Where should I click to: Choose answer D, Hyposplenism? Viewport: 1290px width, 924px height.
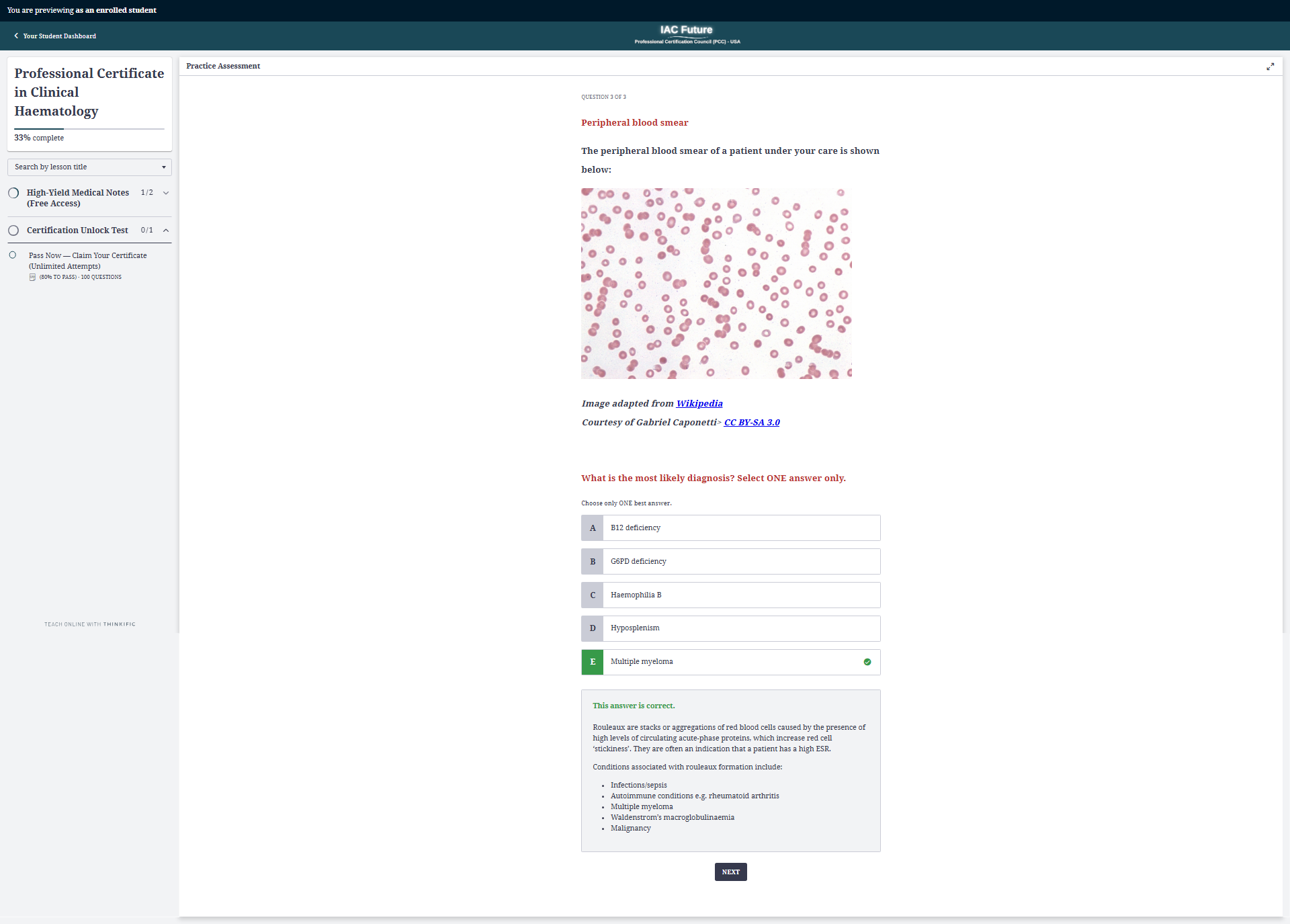coord(730,628)
